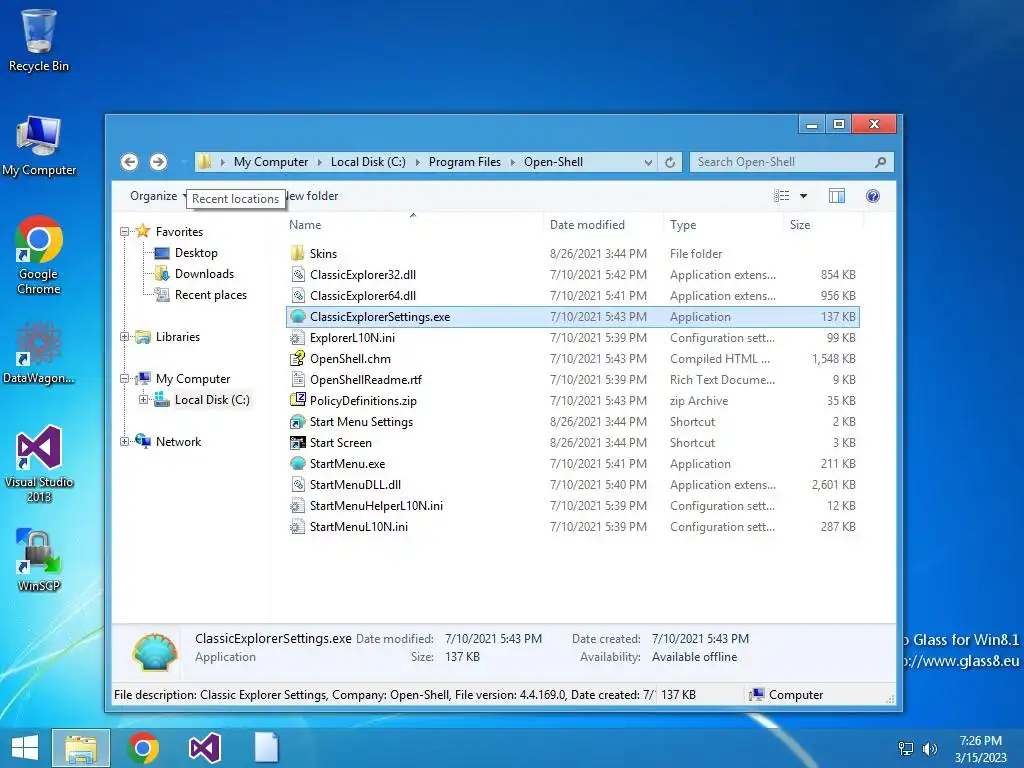1024x768 pixels.
Task: Select Google Chrome desktop shortcut
Action: pyautogui.click(x=39, y=255)
